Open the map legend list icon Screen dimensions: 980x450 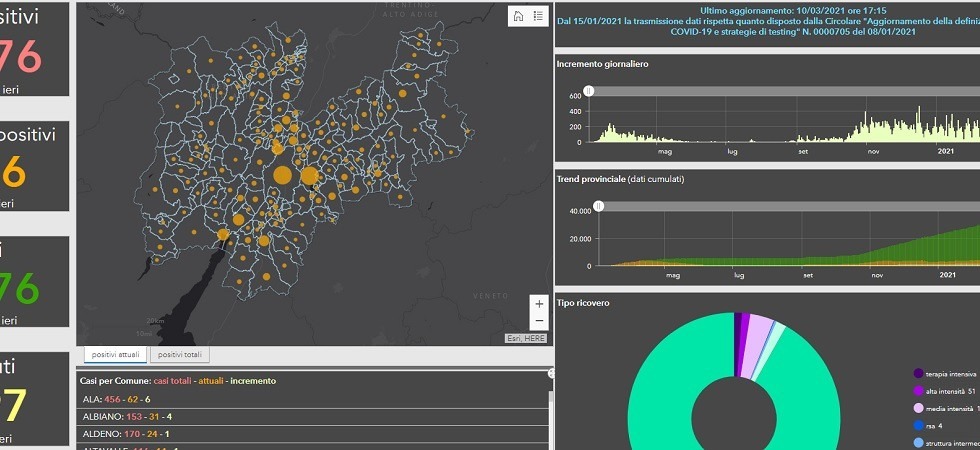pos(538,17)
